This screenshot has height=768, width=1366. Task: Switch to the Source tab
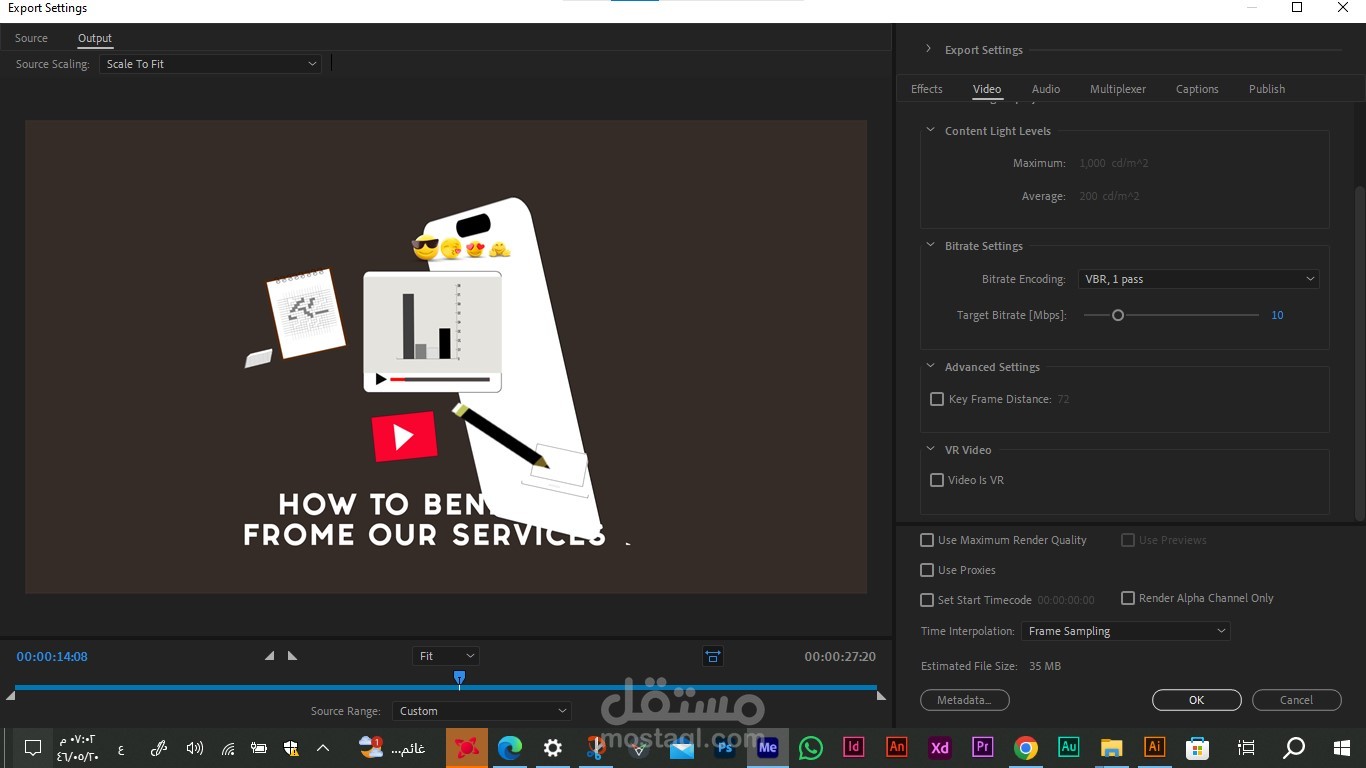[x=31, y=38]
